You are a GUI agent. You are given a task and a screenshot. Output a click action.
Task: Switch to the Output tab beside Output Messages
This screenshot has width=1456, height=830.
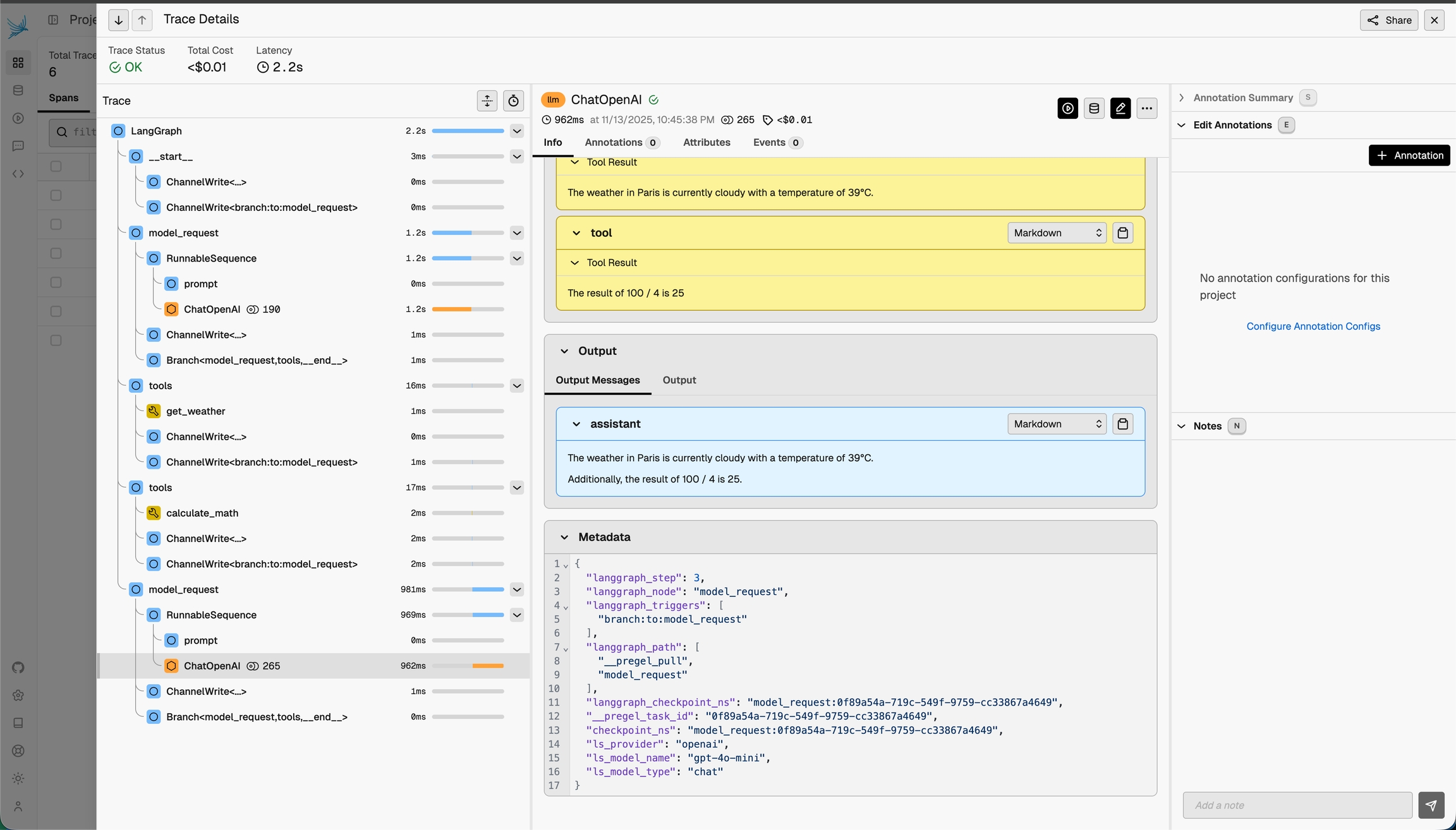[679, 380]
